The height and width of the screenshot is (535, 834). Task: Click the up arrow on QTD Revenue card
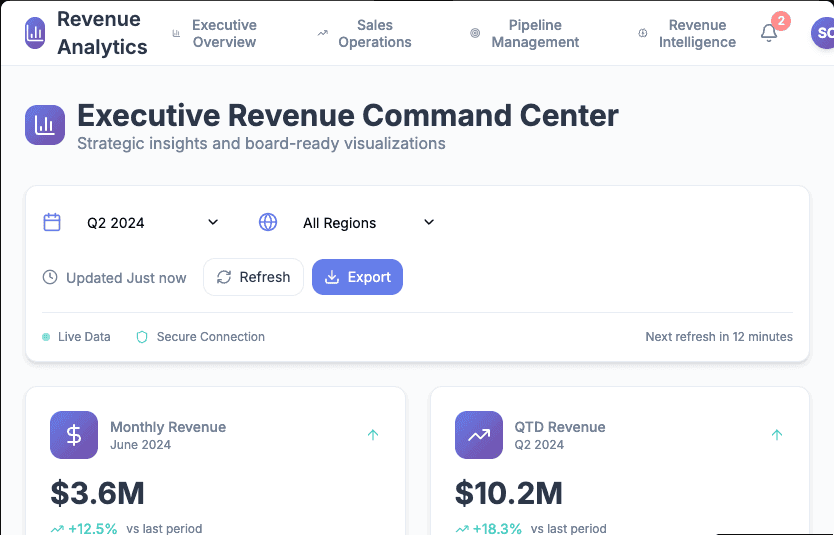pyautogui.click(x=777, y=435)
